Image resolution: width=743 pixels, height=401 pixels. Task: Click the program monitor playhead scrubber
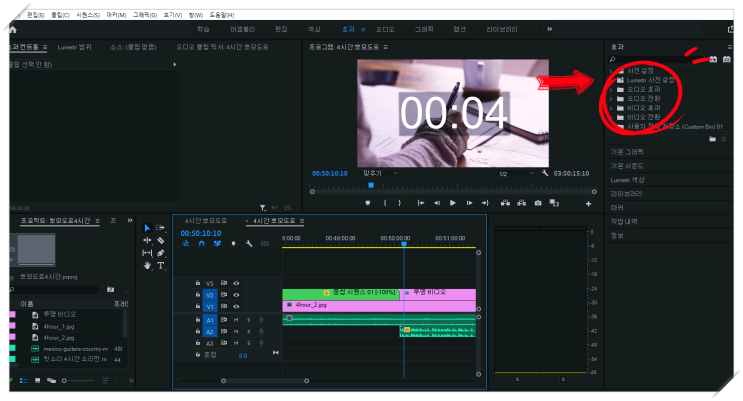(371, 185)
